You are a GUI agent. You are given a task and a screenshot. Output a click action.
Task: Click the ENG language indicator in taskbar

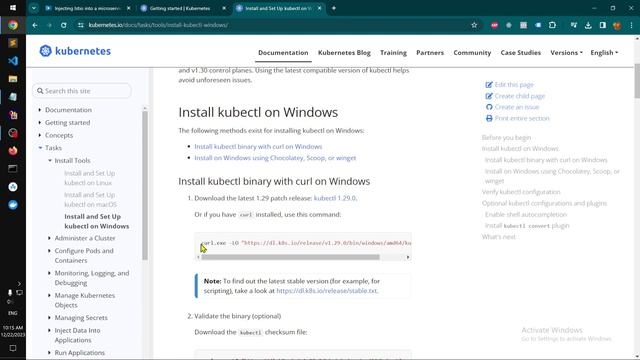[13, 313]
